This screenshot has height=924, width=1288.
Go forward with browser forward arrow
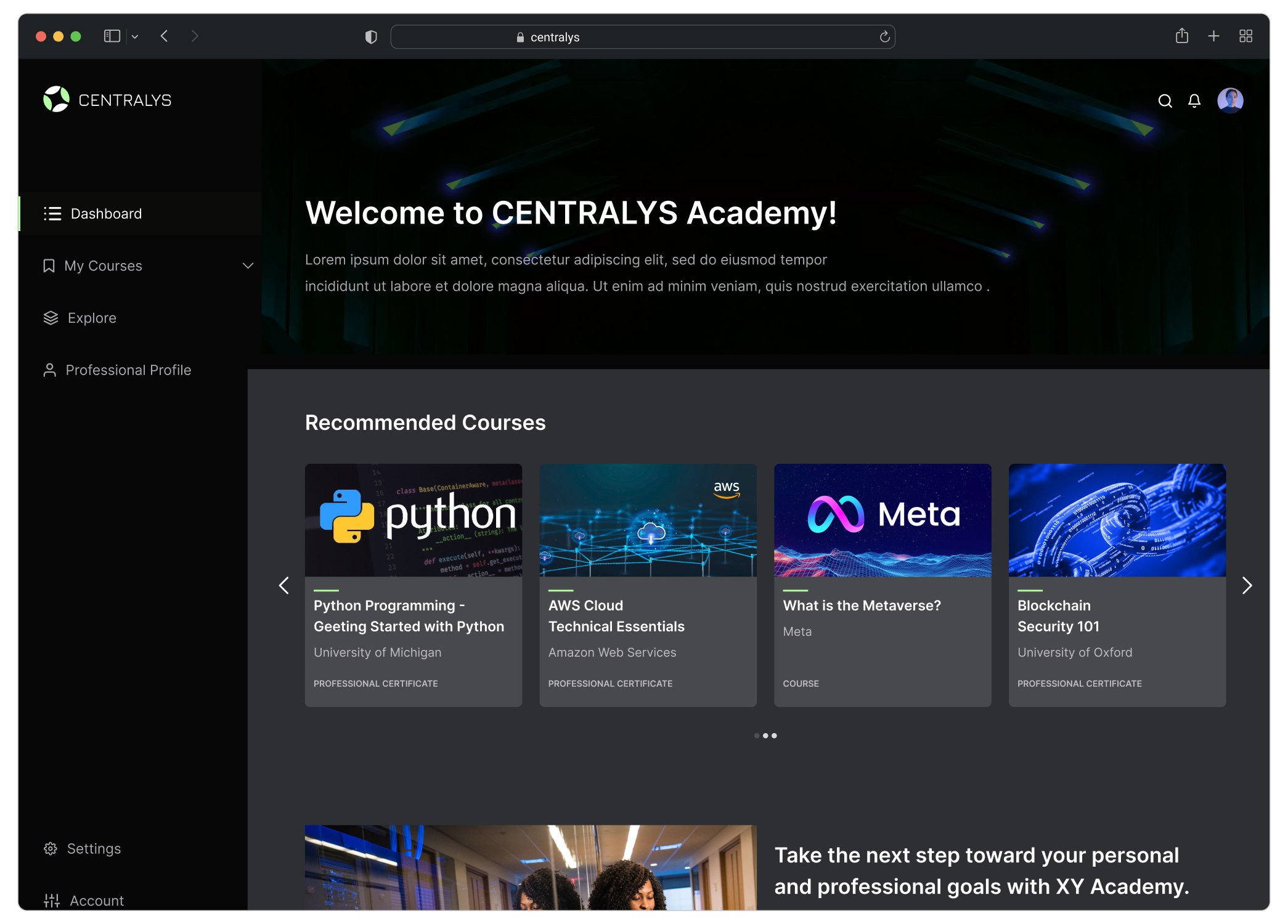195,36
